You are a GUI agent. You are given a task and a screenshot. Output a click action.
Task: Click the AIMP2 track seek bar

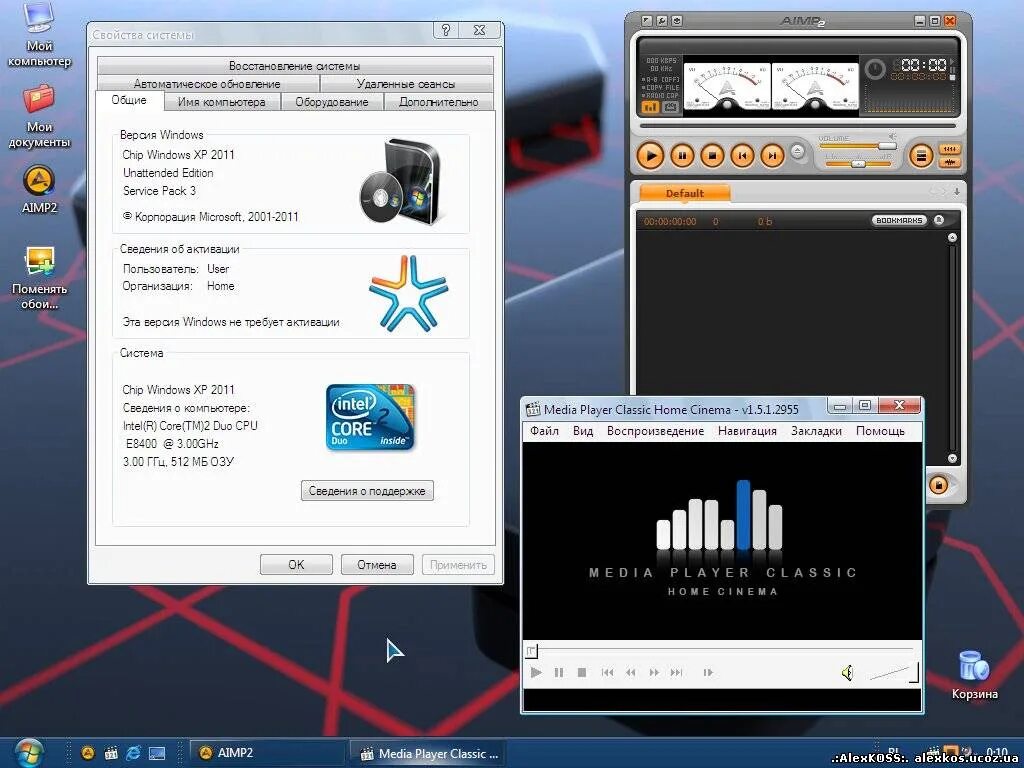798,125
